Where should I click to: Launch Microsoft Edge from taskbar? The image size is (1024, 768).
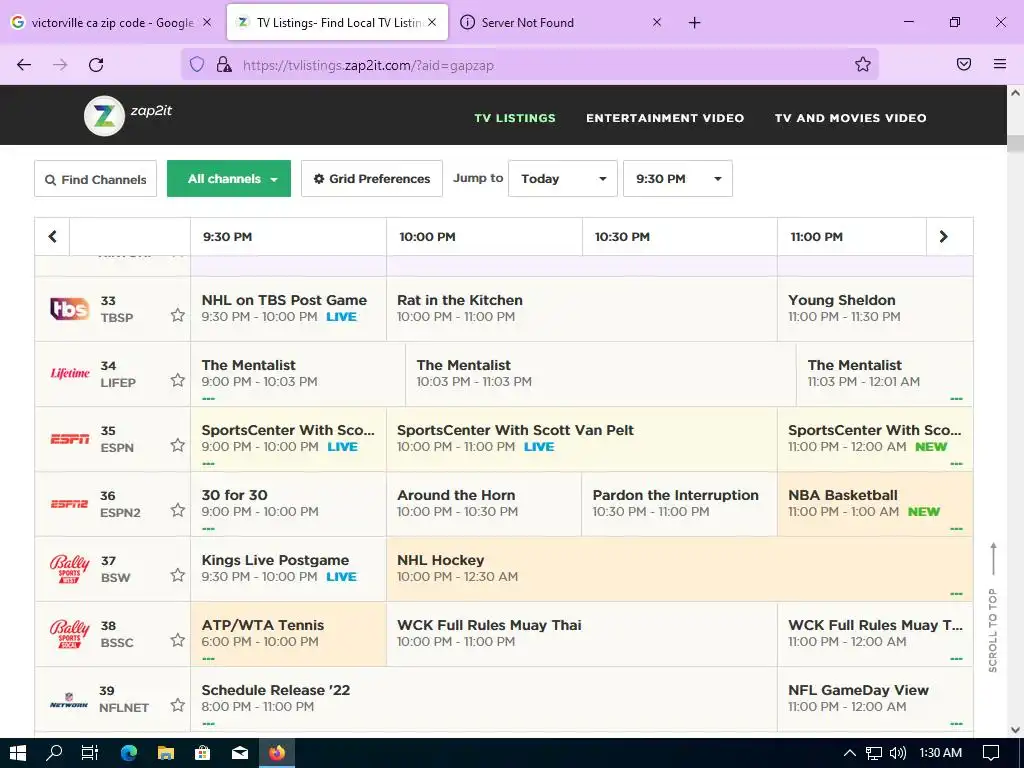click(128, 753)
